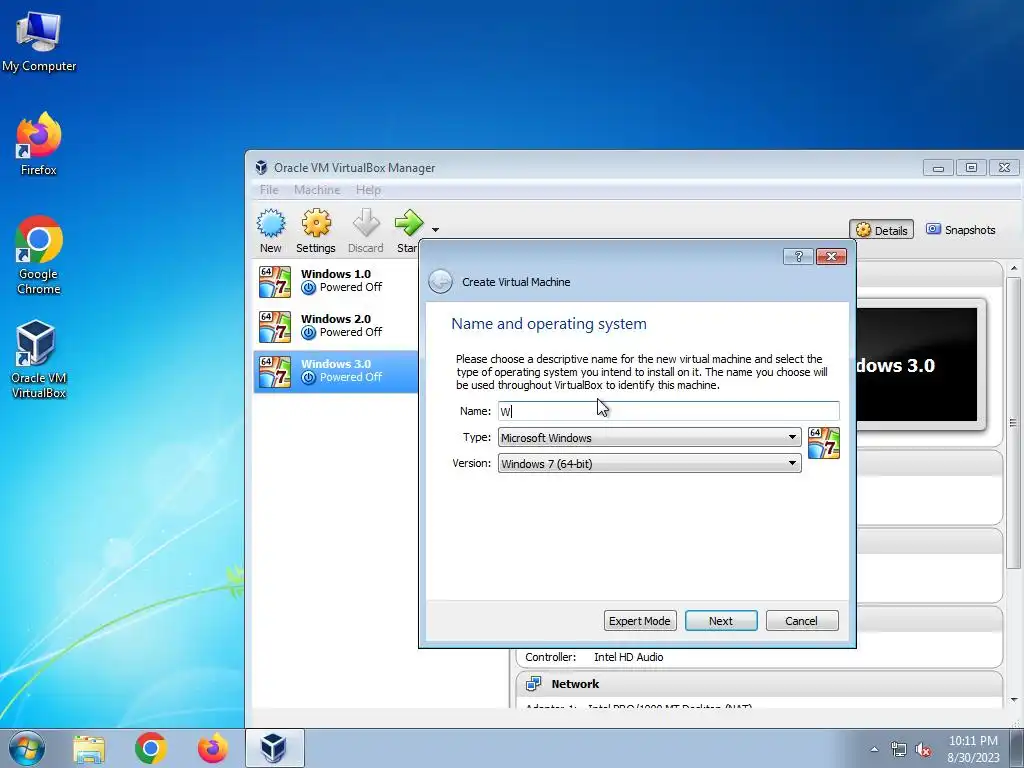Open Chrome from the taskbar

tap(151, 748)
